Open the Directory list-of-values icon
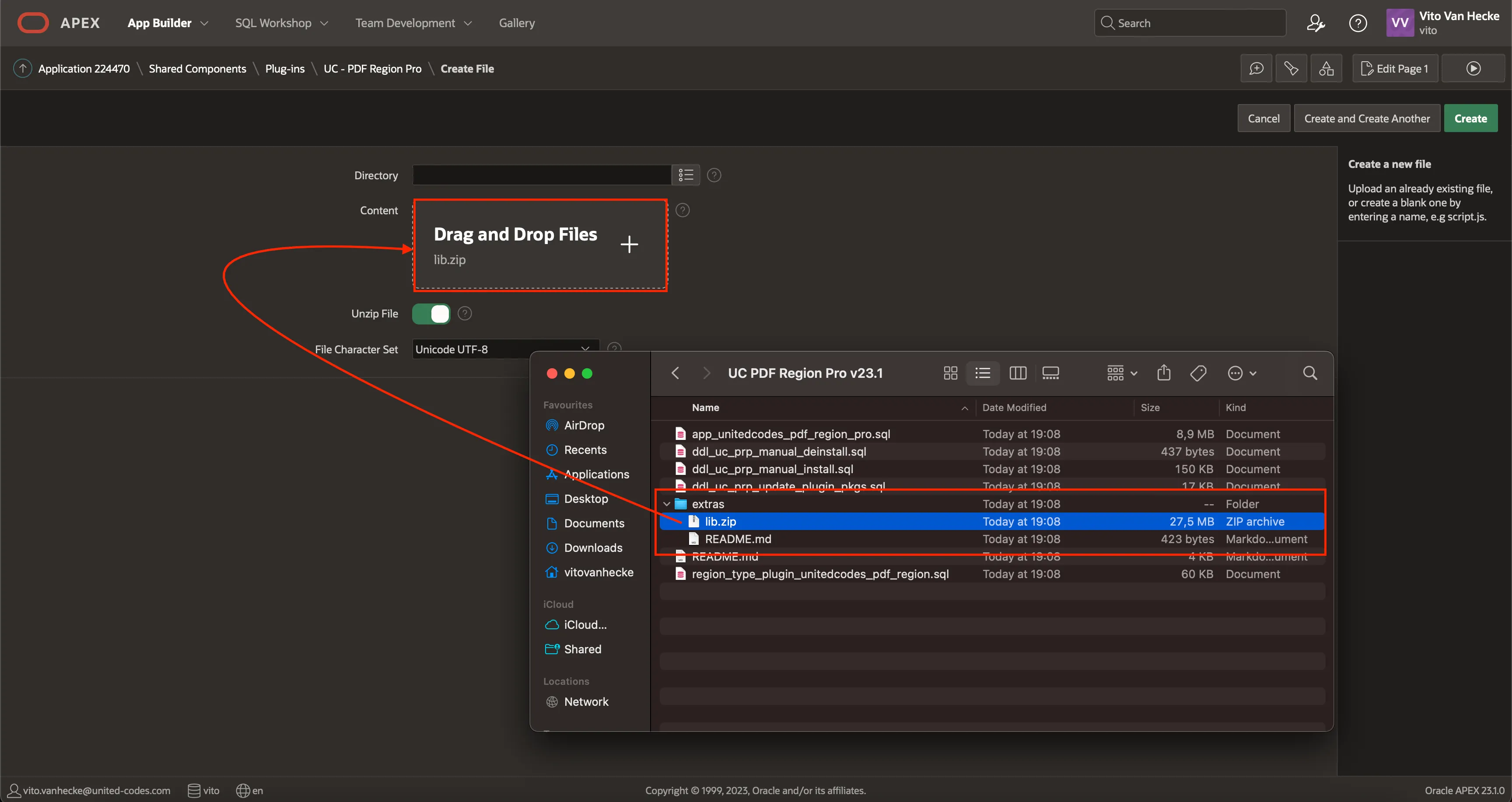Screen dimensions: 1512x802 pos(686,175)
